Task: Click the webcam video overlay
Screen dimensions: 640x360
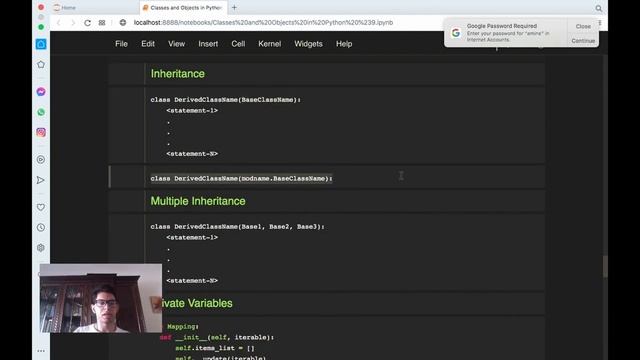Action: coord(100,298)
